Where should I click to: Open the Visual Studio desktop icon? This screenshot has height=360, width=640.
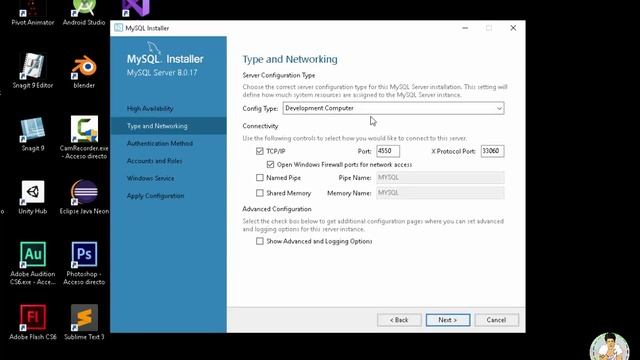pos(136,8)
